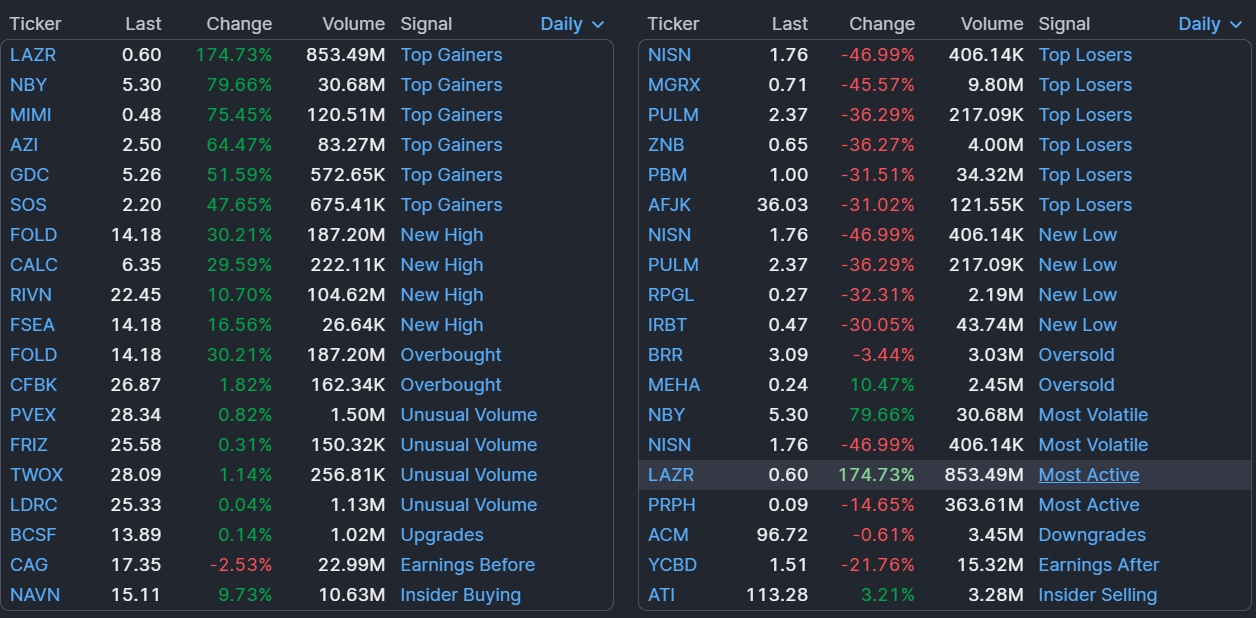Viewport: 1256px width, 618px height.
Task: Click the AFJK ticker link
Action: (669, 205)
